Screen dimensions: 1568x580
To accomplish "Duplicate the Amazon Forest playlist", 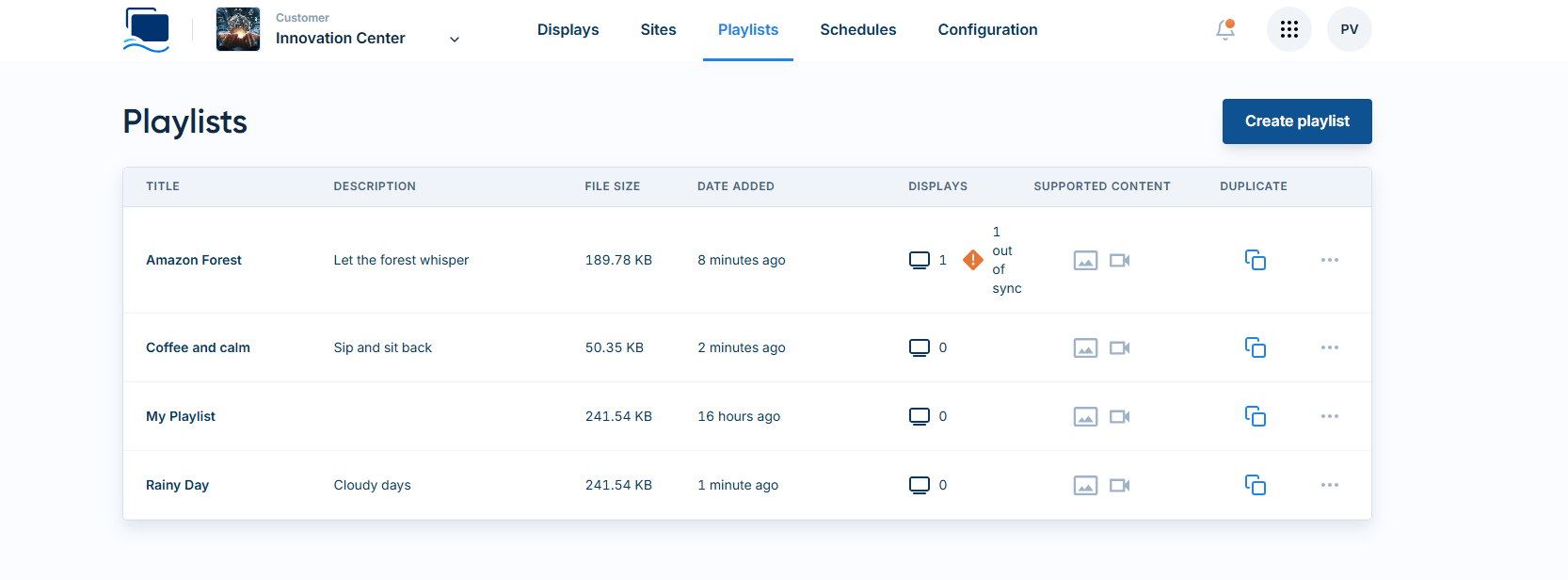I will click(1255, 260).
